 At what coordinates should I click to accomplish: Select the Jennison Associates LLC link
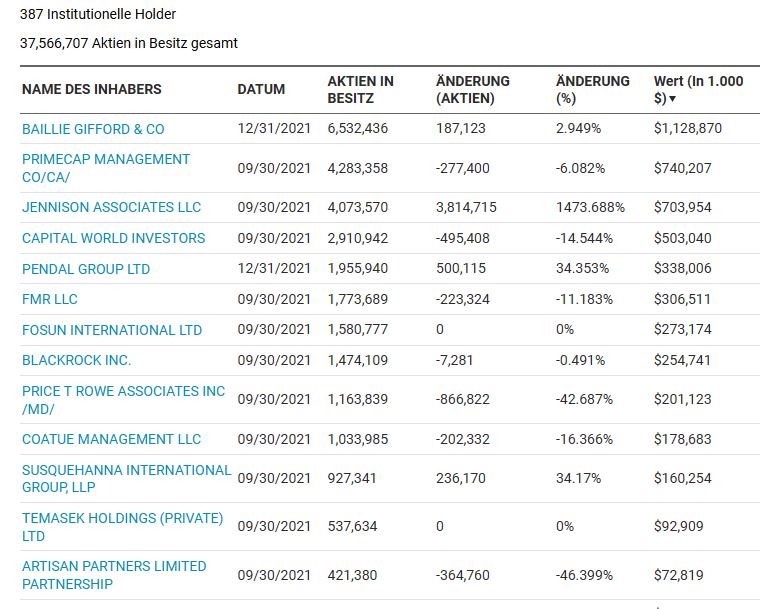(111, 207)
